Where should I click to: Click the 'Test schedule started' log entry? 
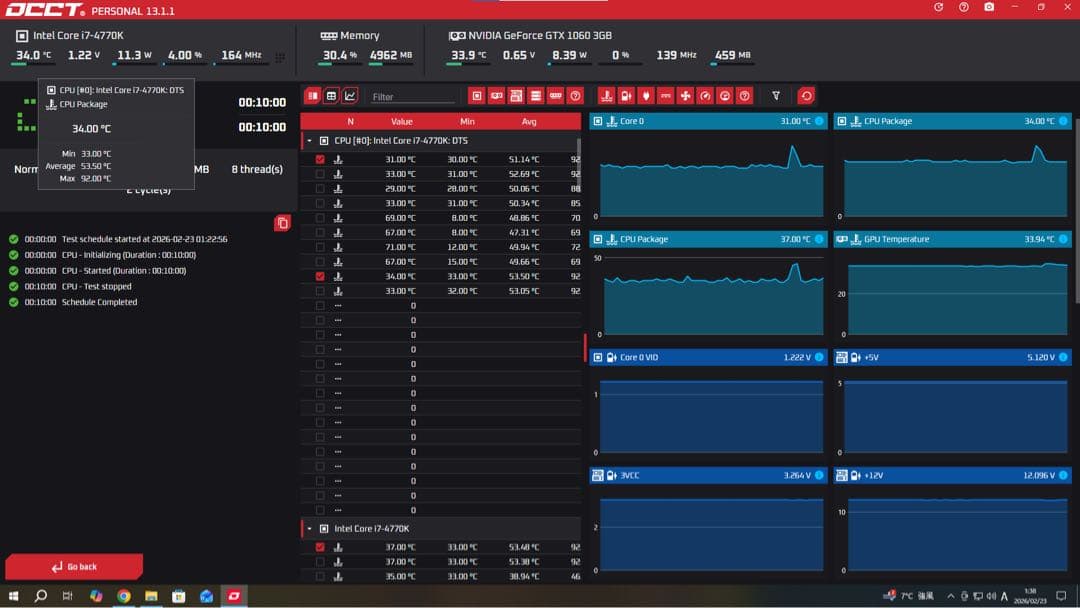click(x=145, y=240)
